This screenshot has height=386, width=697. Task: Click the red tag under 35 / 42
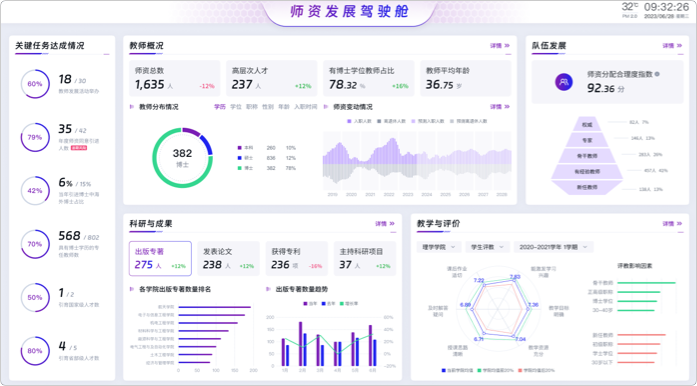pyautogui.click(x=79, y=148)
